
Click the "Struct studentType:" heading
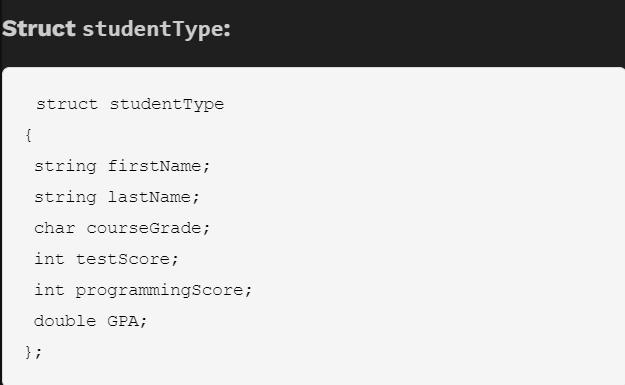click(116, 29)
